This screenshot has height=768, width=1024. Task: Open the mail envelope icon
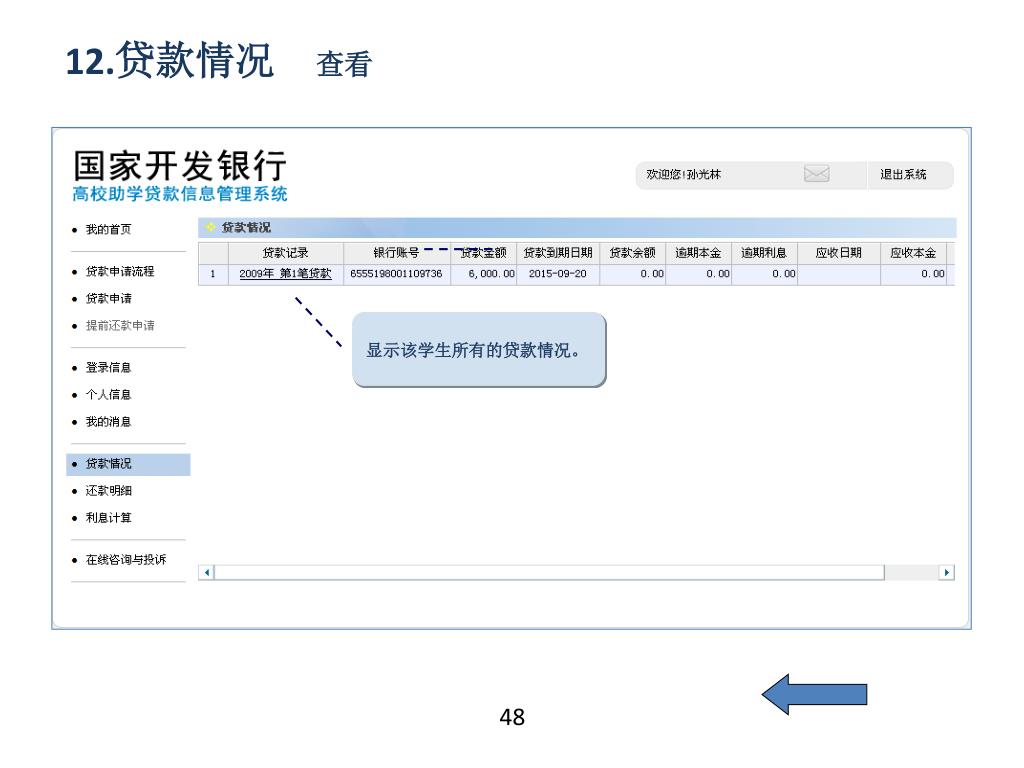tap(816, 174)
